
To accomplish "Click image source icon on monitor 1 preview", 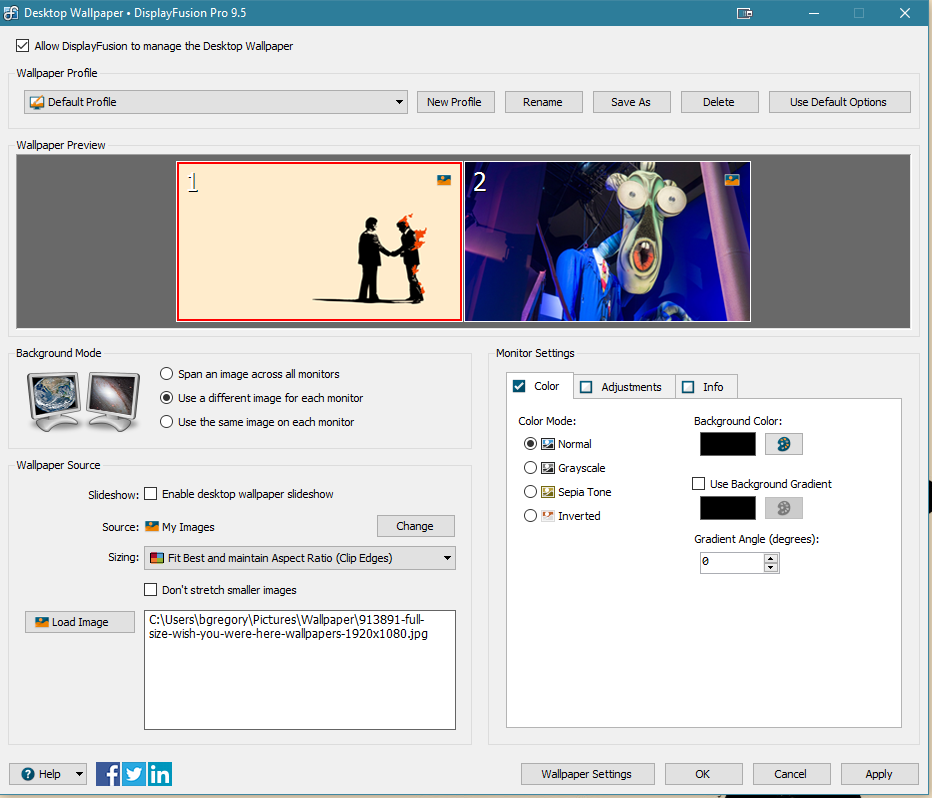I will pyautogui.click(x=444, y=179).
